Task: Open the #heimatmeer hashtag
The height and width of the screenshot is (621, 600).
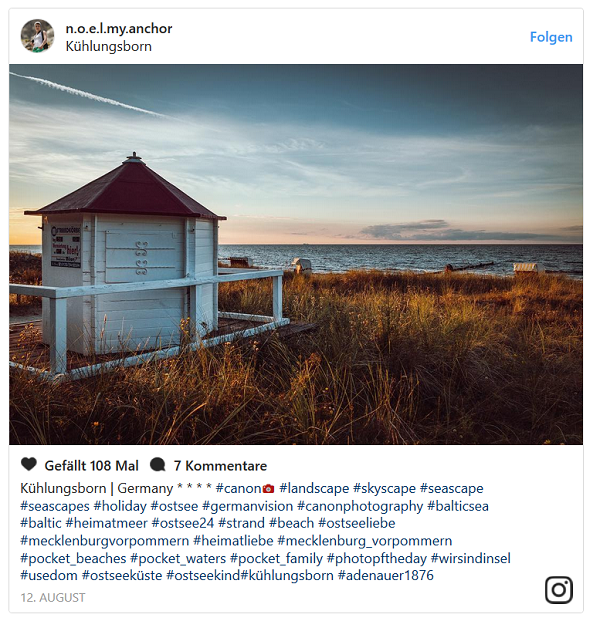Action: (107, 523)
